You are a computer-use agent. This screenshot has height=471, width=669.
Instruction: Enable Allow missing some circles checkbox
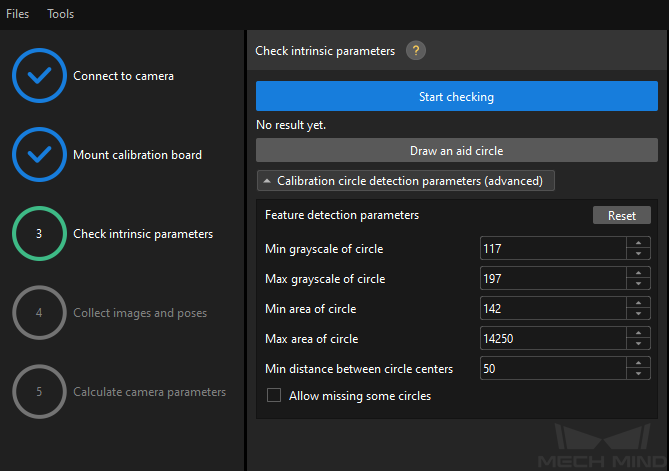(x=274, y=395)
